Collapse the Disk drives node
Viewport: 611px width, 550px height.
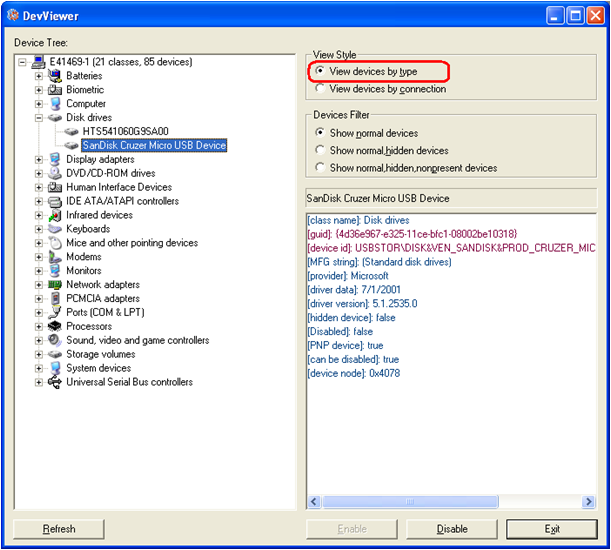point(39,117)
